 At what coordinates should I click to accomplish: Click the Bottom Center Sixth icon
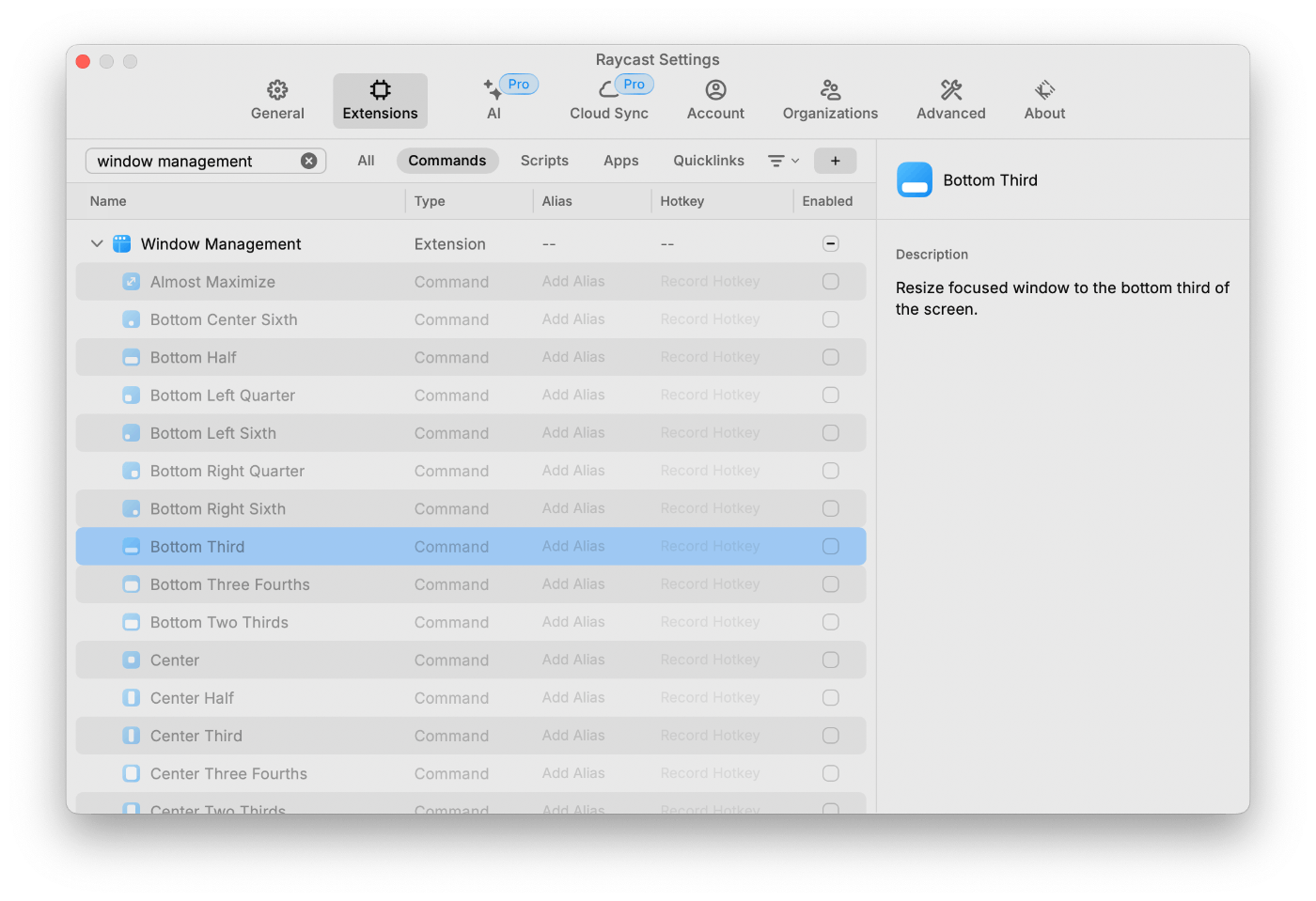click(132, 319)
